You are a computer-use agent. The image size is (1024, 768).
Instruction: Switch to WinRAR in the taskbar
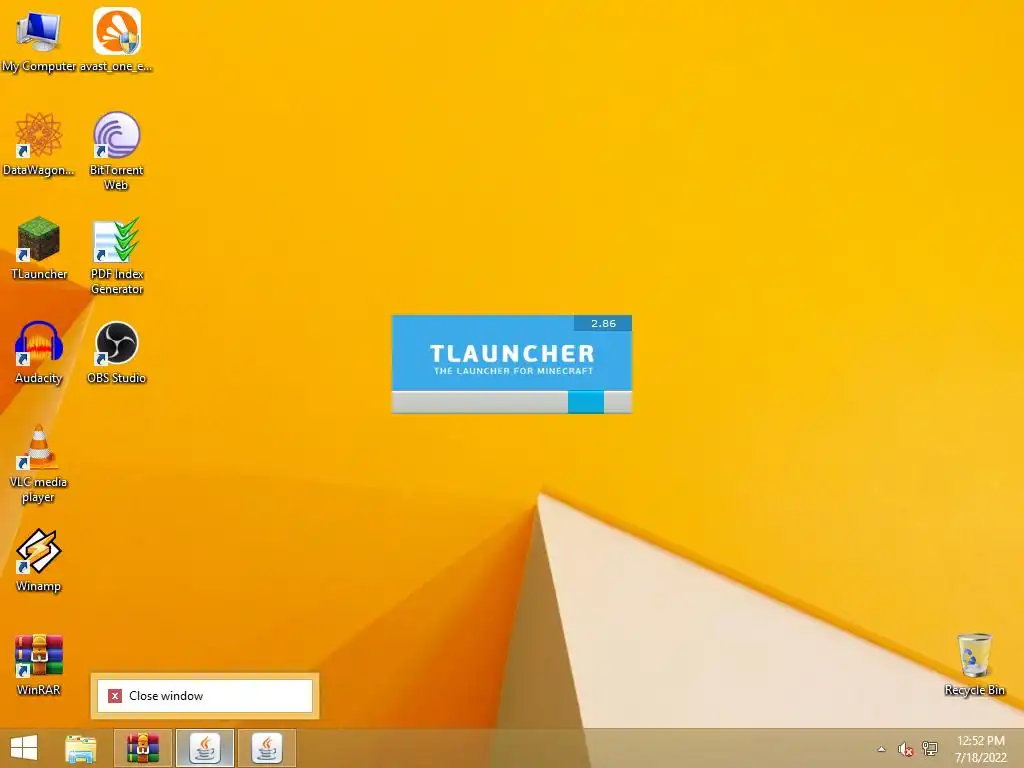[x=143, y=748]
